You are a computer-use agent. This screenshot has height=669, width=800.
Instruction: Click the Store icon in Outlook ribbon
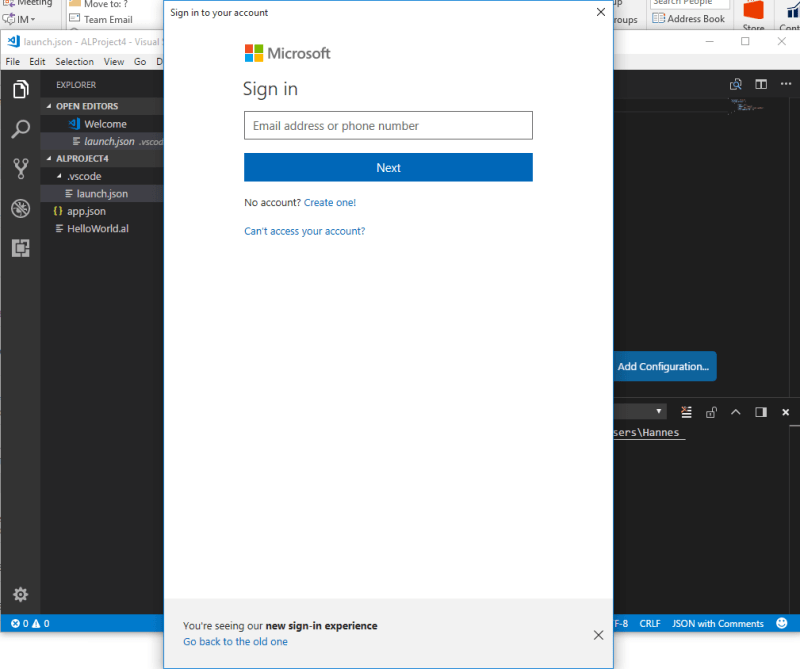pyautogui.click(x=754, y=15)
